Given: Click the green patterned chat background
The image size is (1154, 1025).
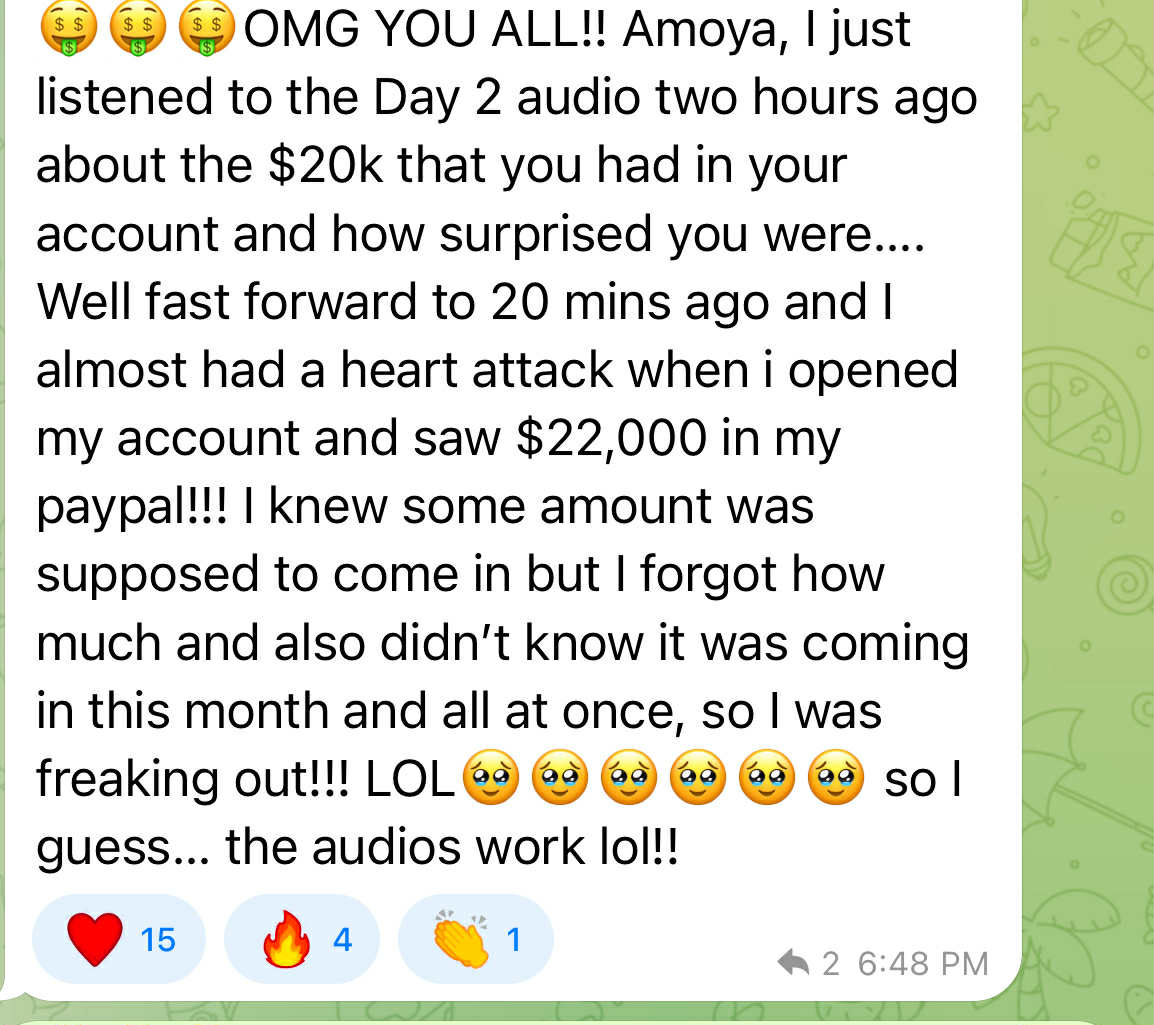Looking at the screenshot, I should point(1089,515).
